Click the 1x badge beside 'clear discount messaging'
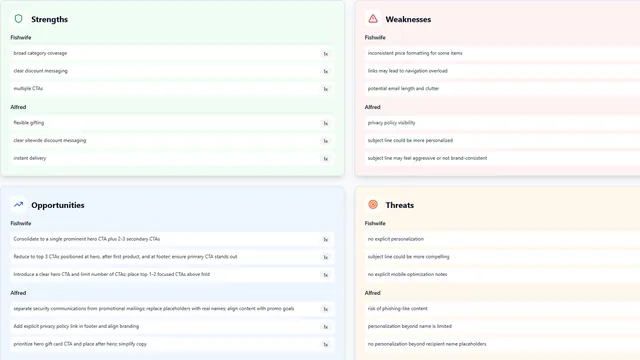640x360 pixels. [x=325, y=71]
